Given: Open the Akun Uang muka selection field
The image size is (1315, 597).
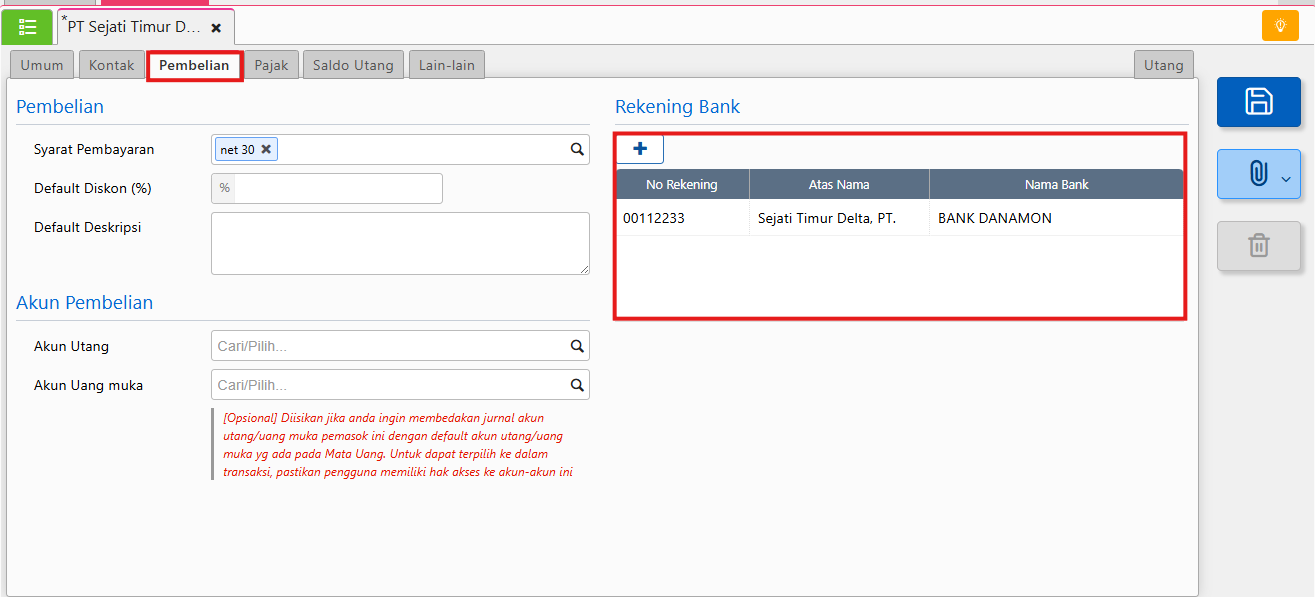Looking at the screenshot, I should (x=390, y=385).
